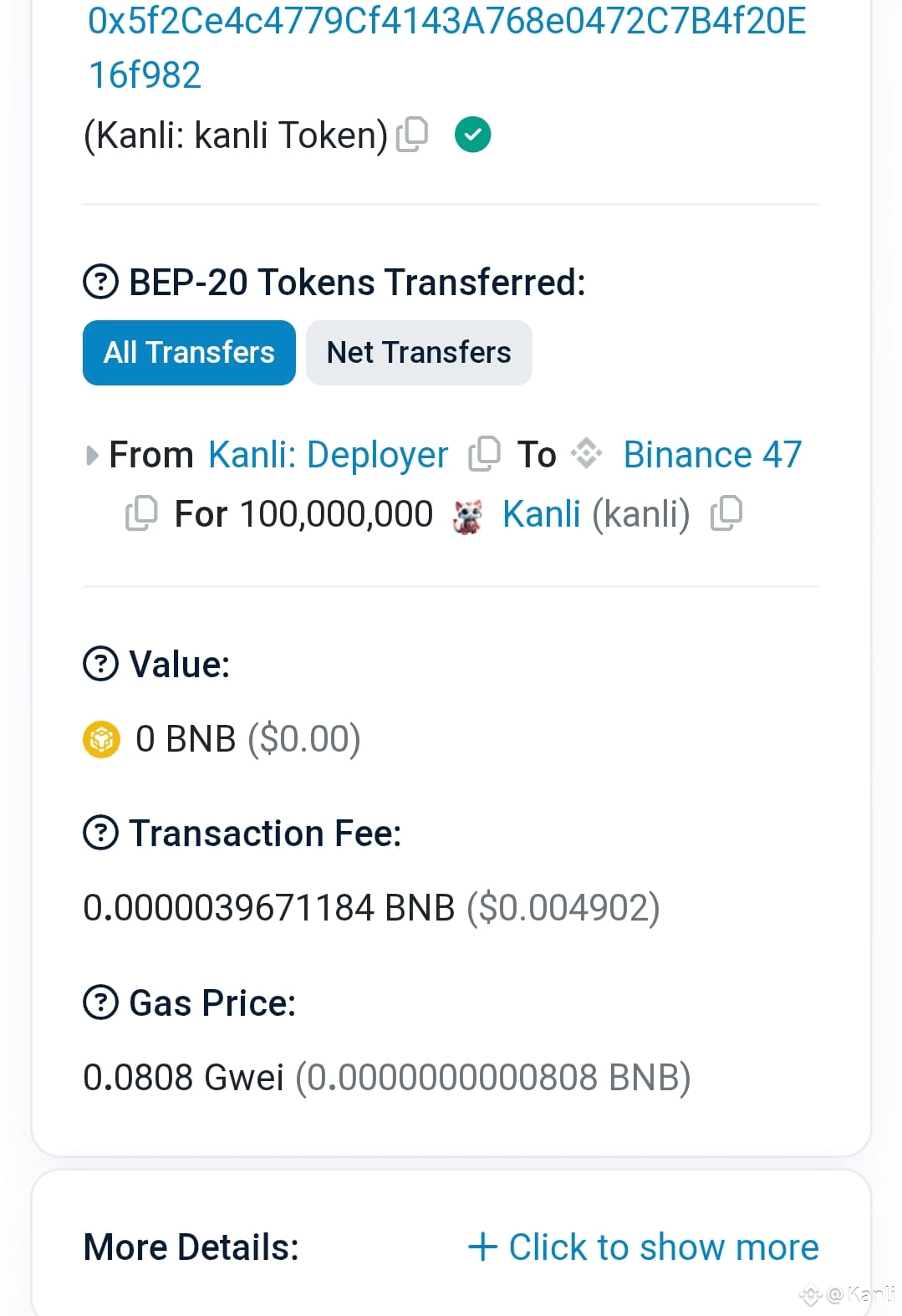Click the Kanli token cat logo
The width and height of the screenshot is (902, 1316).
(467, 515)
